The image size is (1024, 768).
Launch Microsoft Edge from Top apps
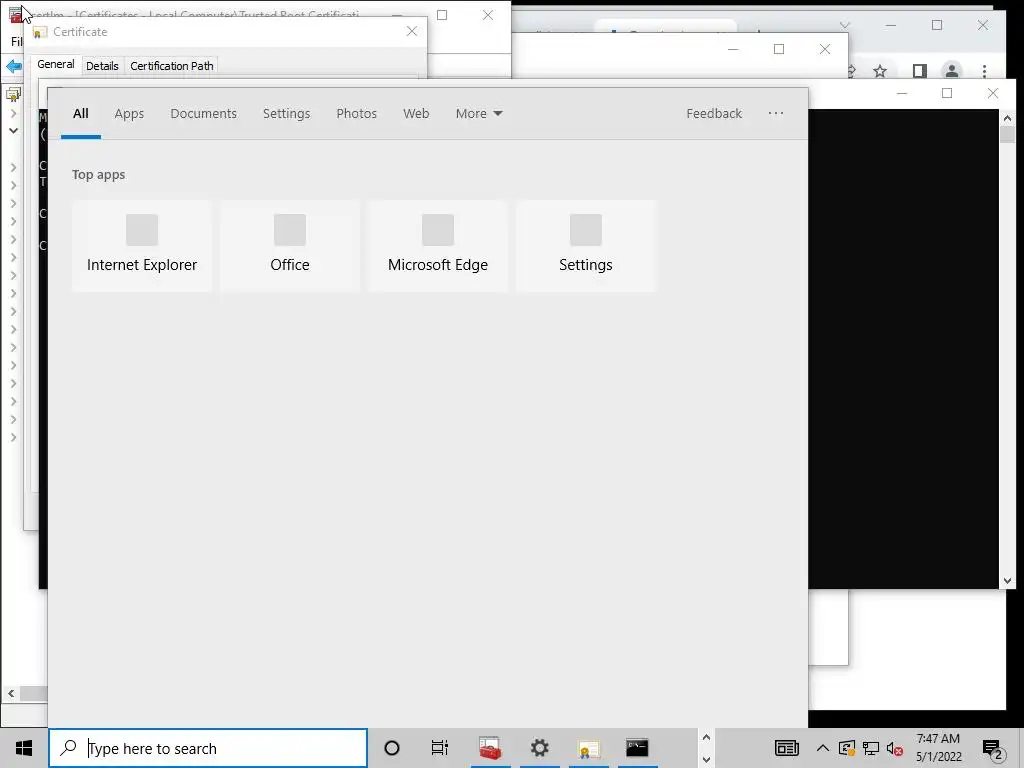click(x=438, y=246)
